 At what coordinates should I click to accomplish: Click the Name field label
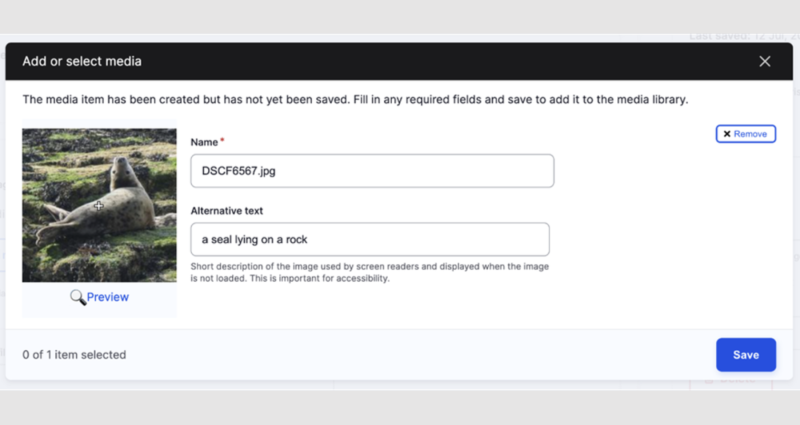(x=204, y=142)
